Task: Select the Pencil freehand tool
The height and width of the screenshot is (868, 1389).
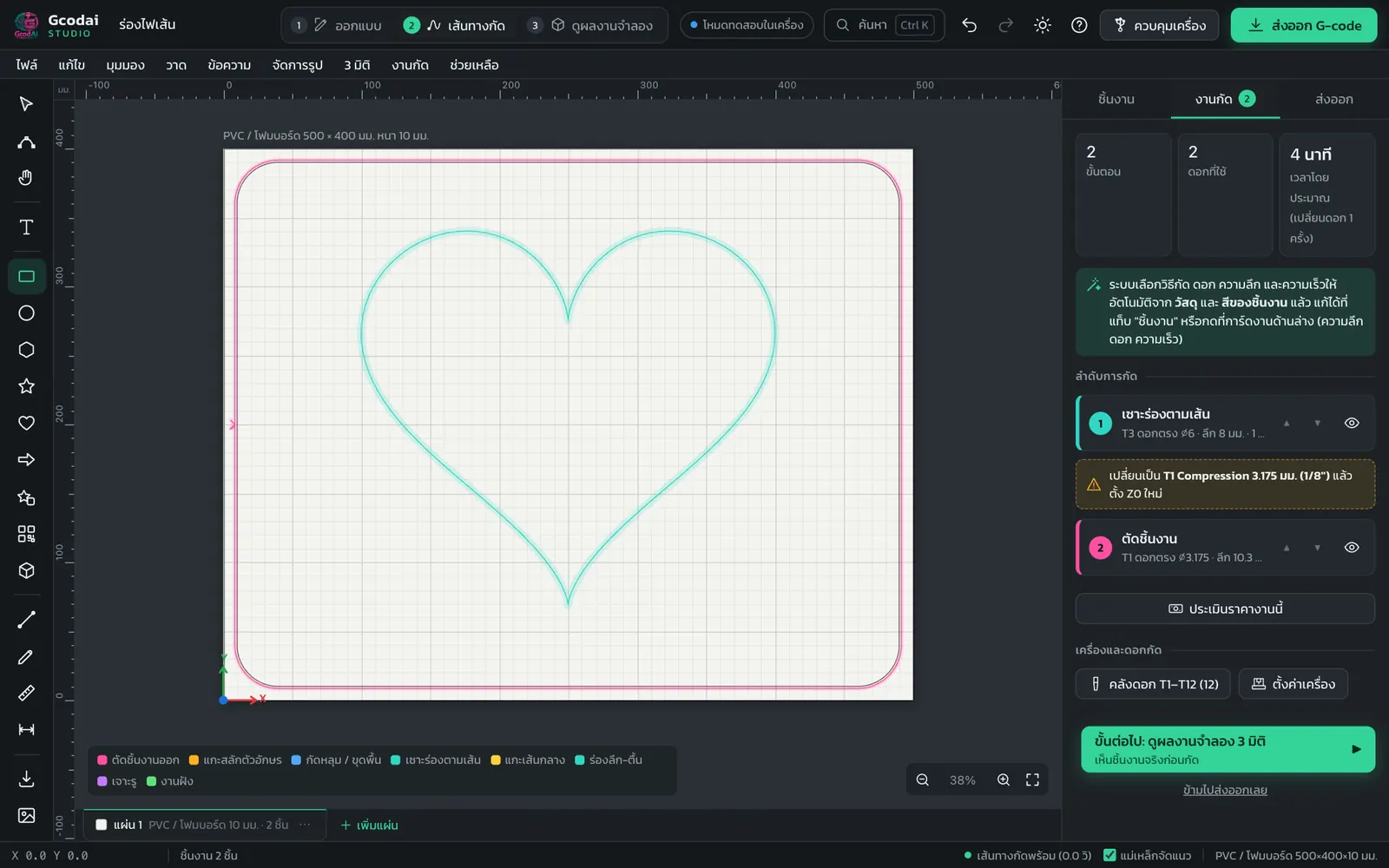Action: click(26, 657)
